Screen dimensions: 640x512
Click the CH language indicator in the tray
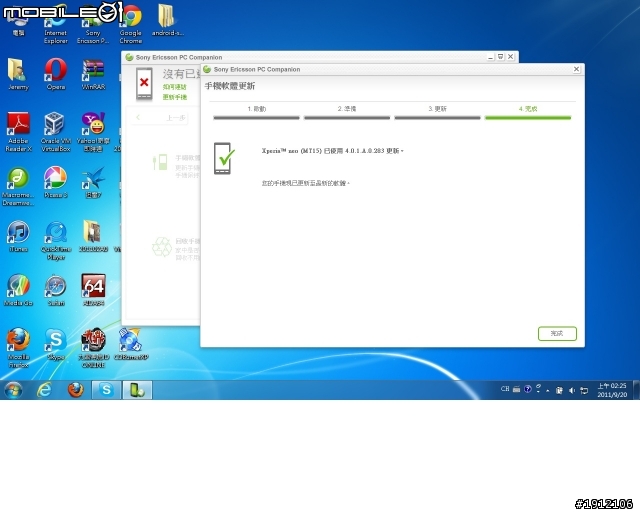(505, 389)
